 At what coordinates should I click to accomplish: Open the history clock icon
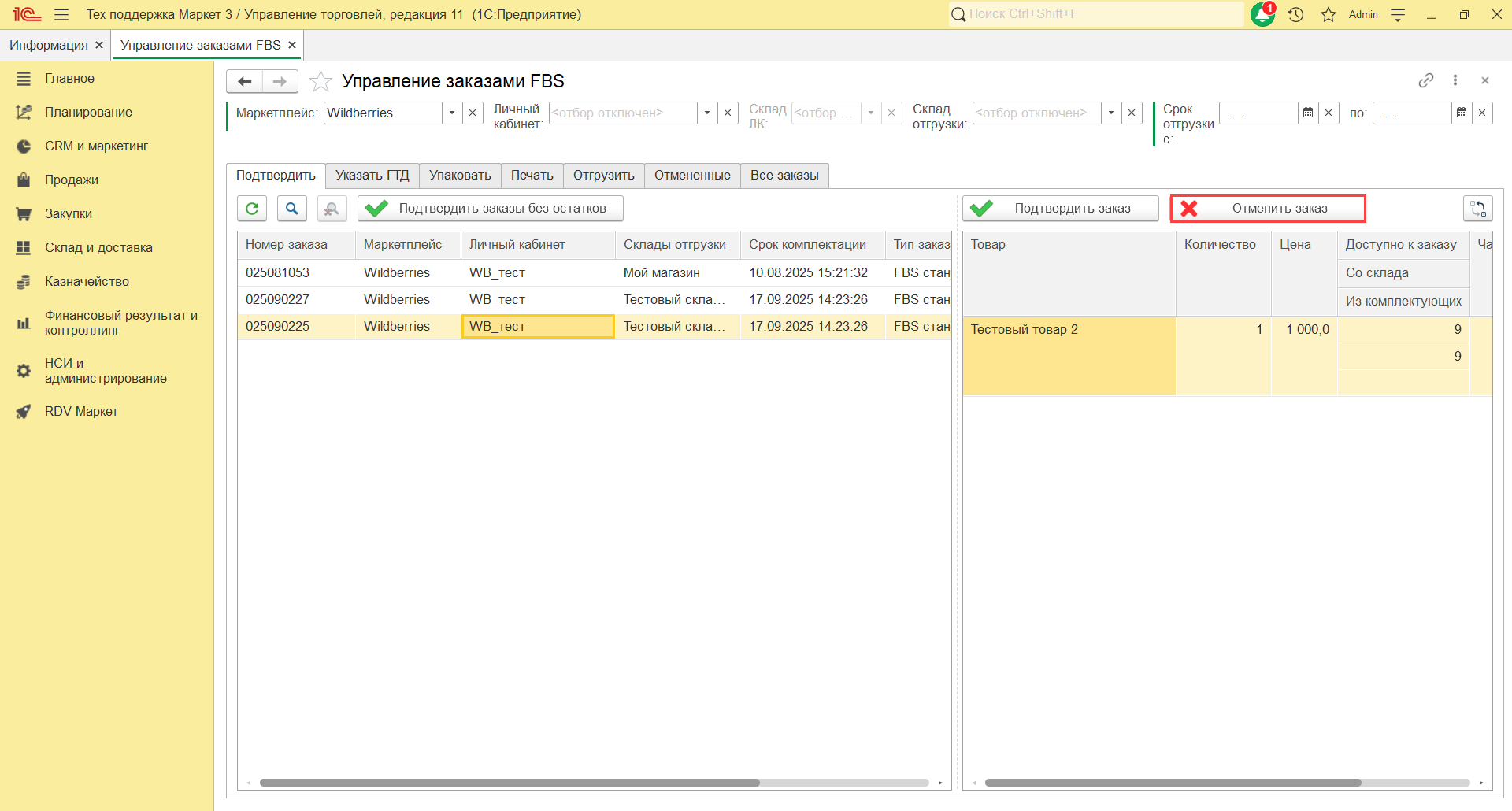tap(1296, 15)
